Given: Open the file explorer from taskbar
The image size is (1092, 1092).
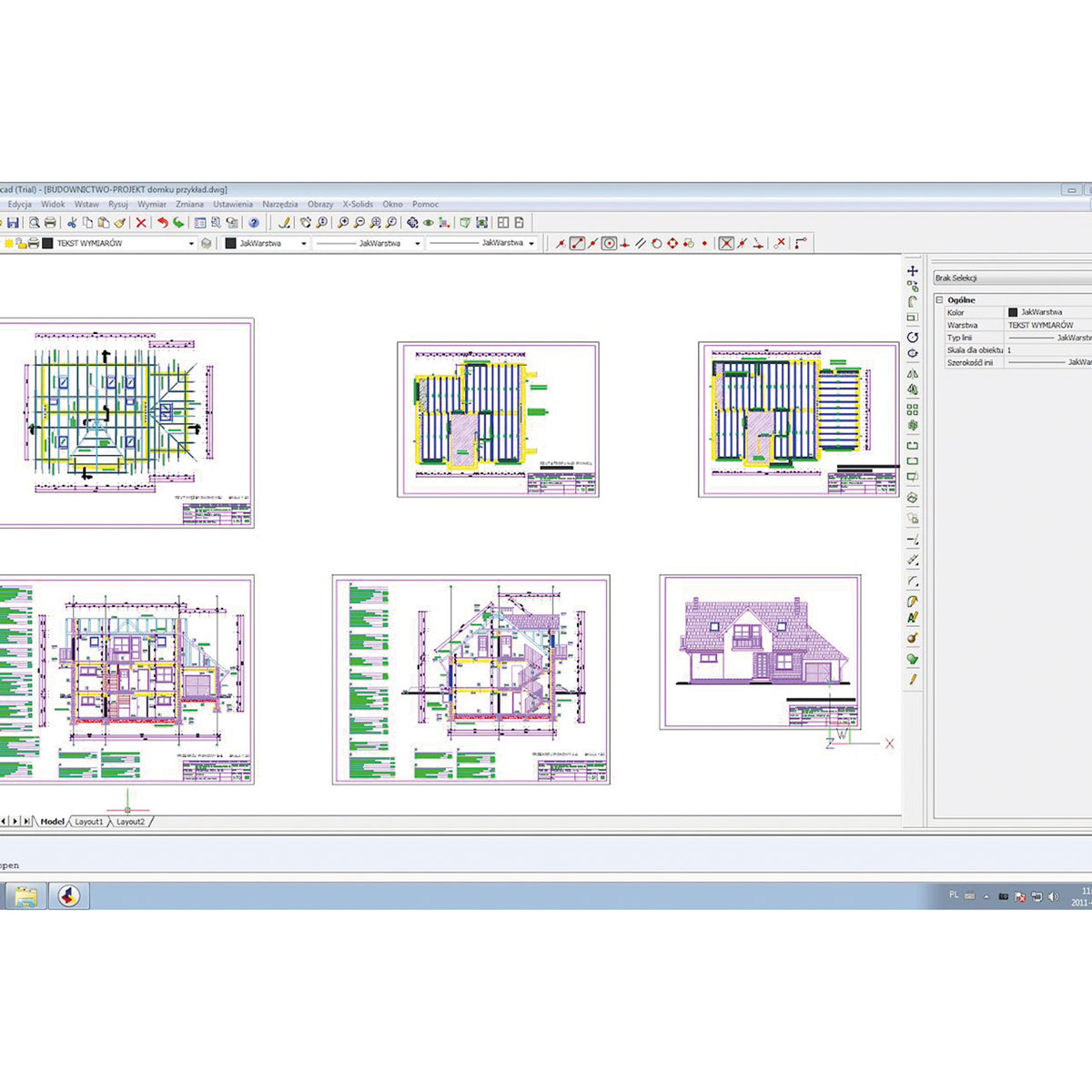Looking at the screenshot, I should (25, 896).
